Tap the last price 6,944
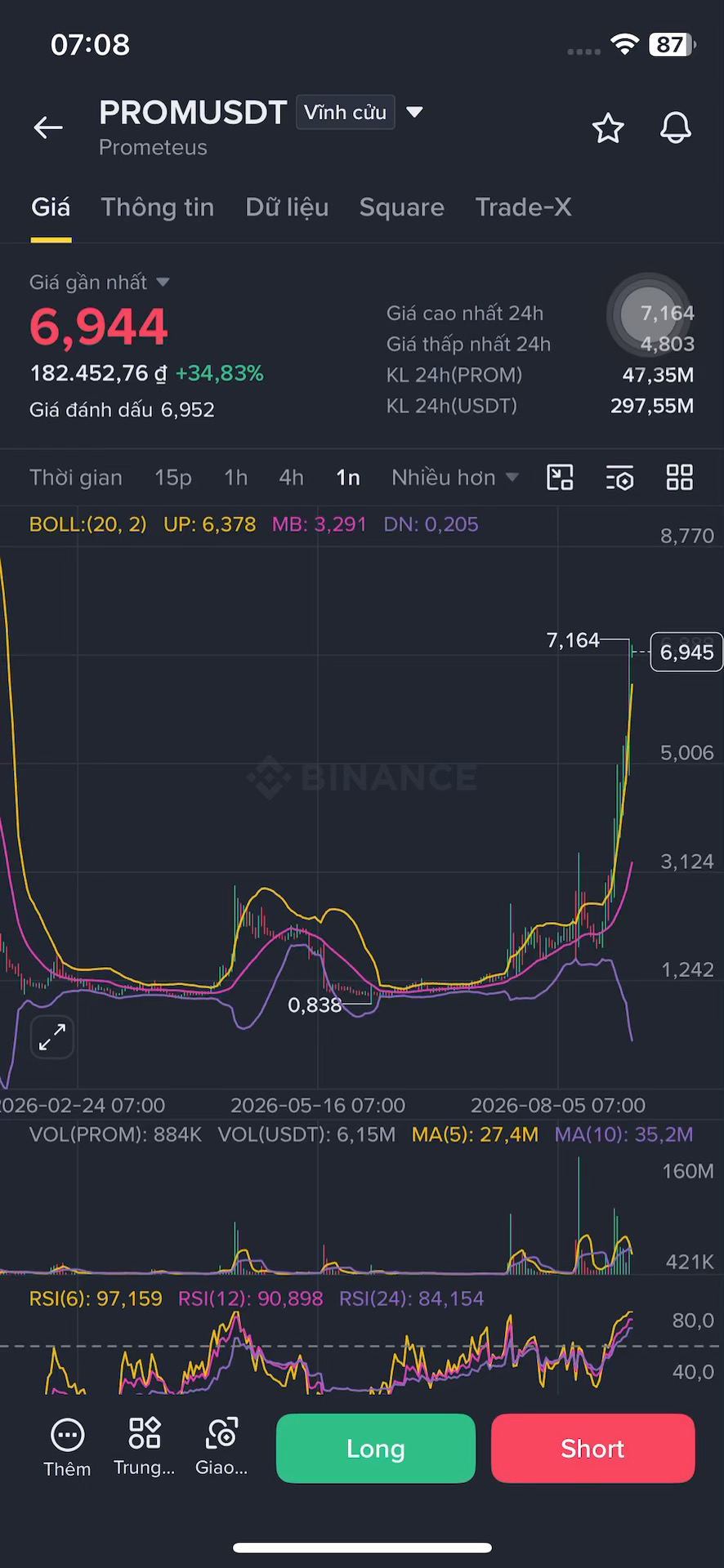The height and width of the screenshot is (1568, 724). pos(99,327)
